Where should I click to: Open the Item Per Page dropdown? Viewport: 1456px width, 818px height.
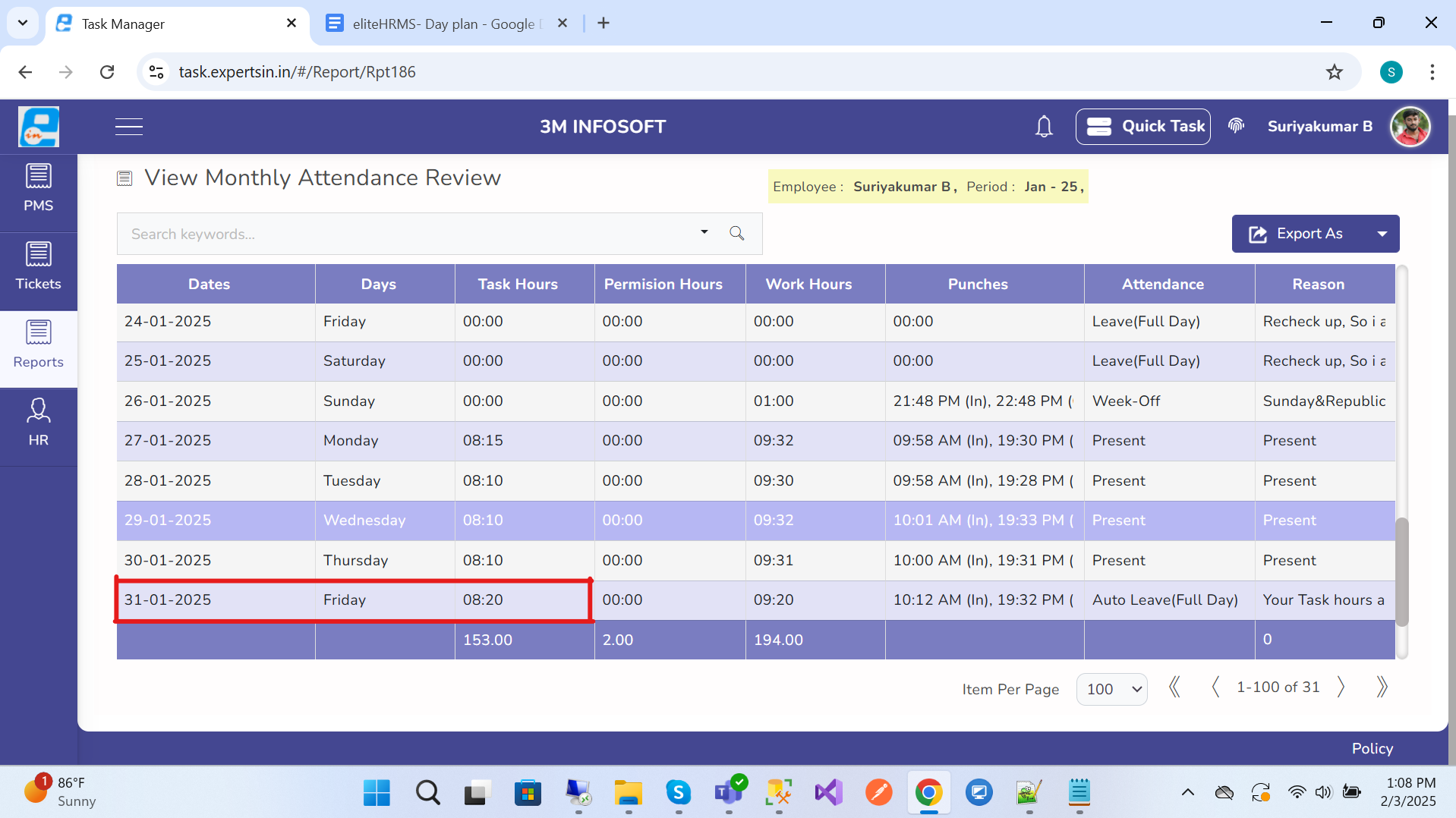click(1112, 689)
